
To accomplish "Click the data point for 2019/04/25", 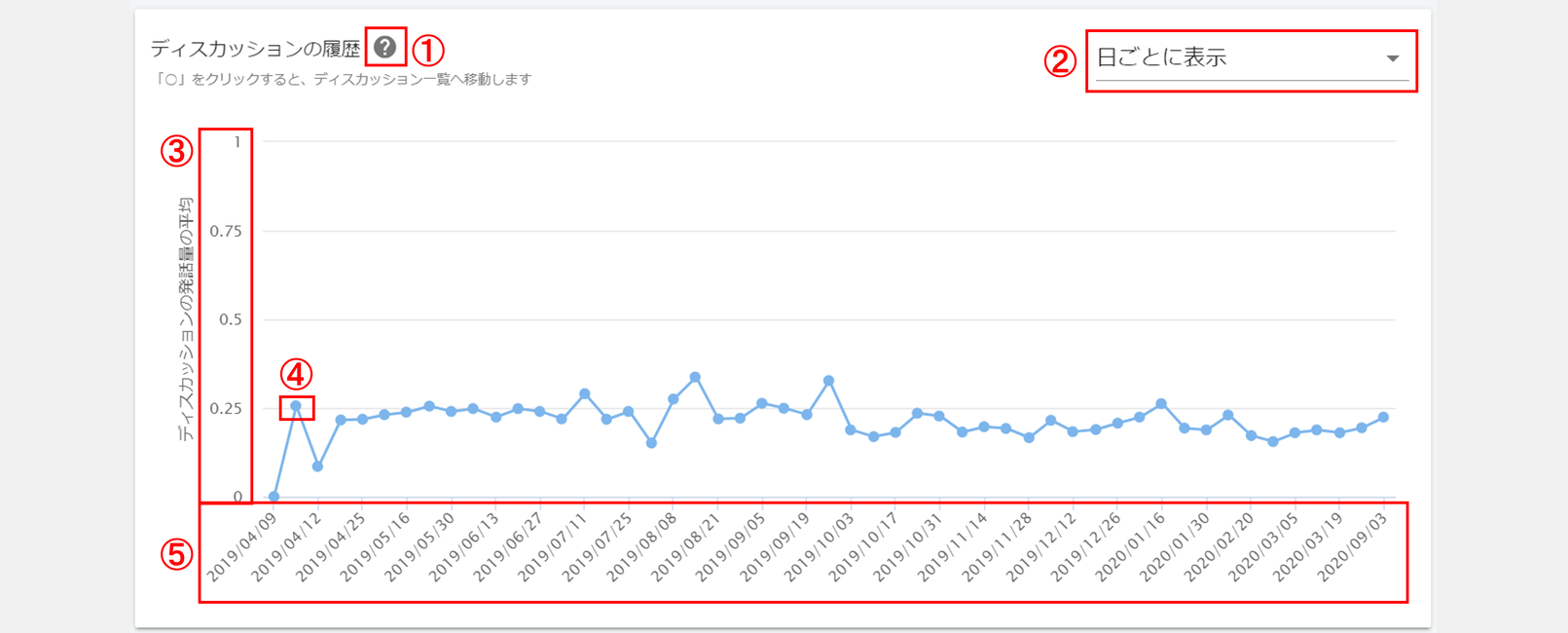I will pyautogui.click(x=362, y=419).
